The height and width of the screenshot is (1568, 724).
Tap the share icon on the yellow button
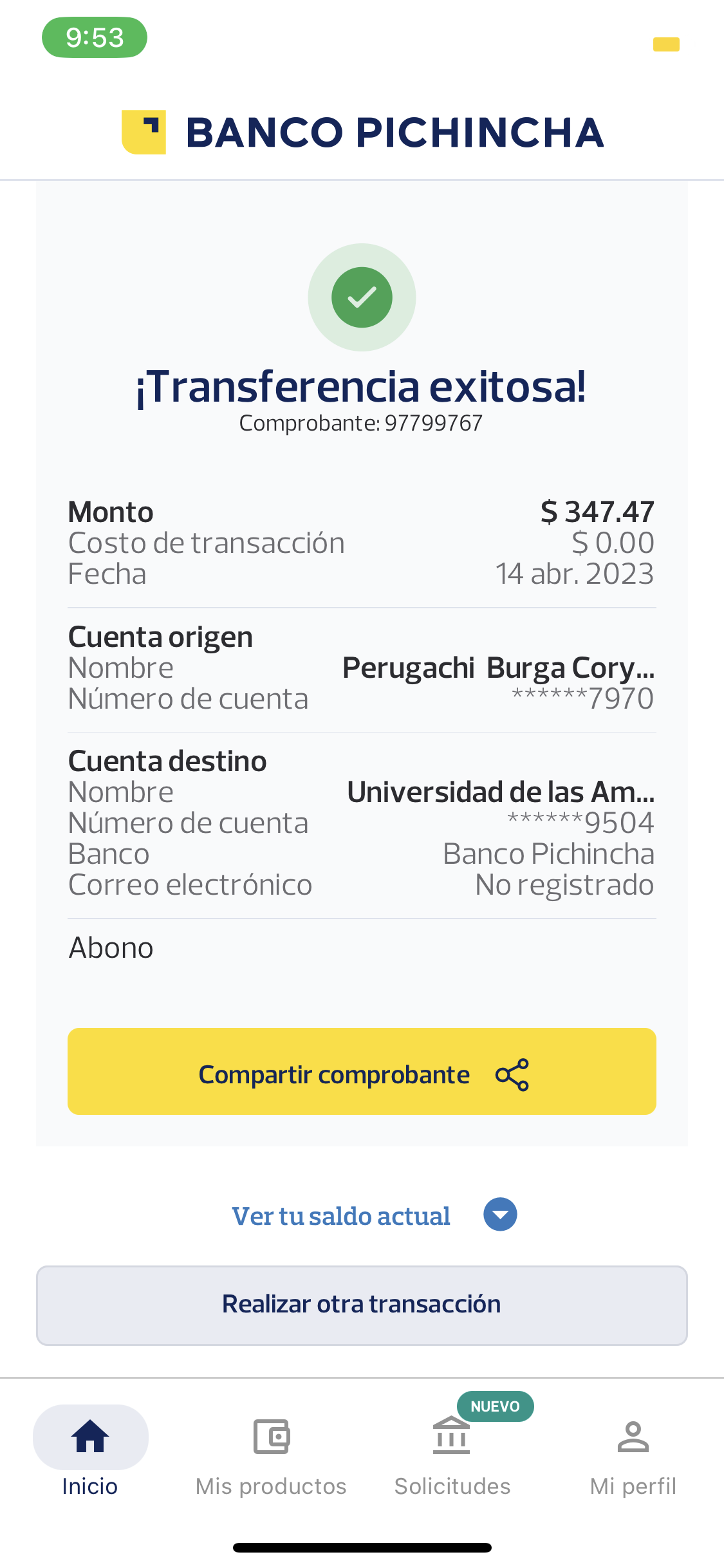pyautogui.click(x=512, y=1074)
